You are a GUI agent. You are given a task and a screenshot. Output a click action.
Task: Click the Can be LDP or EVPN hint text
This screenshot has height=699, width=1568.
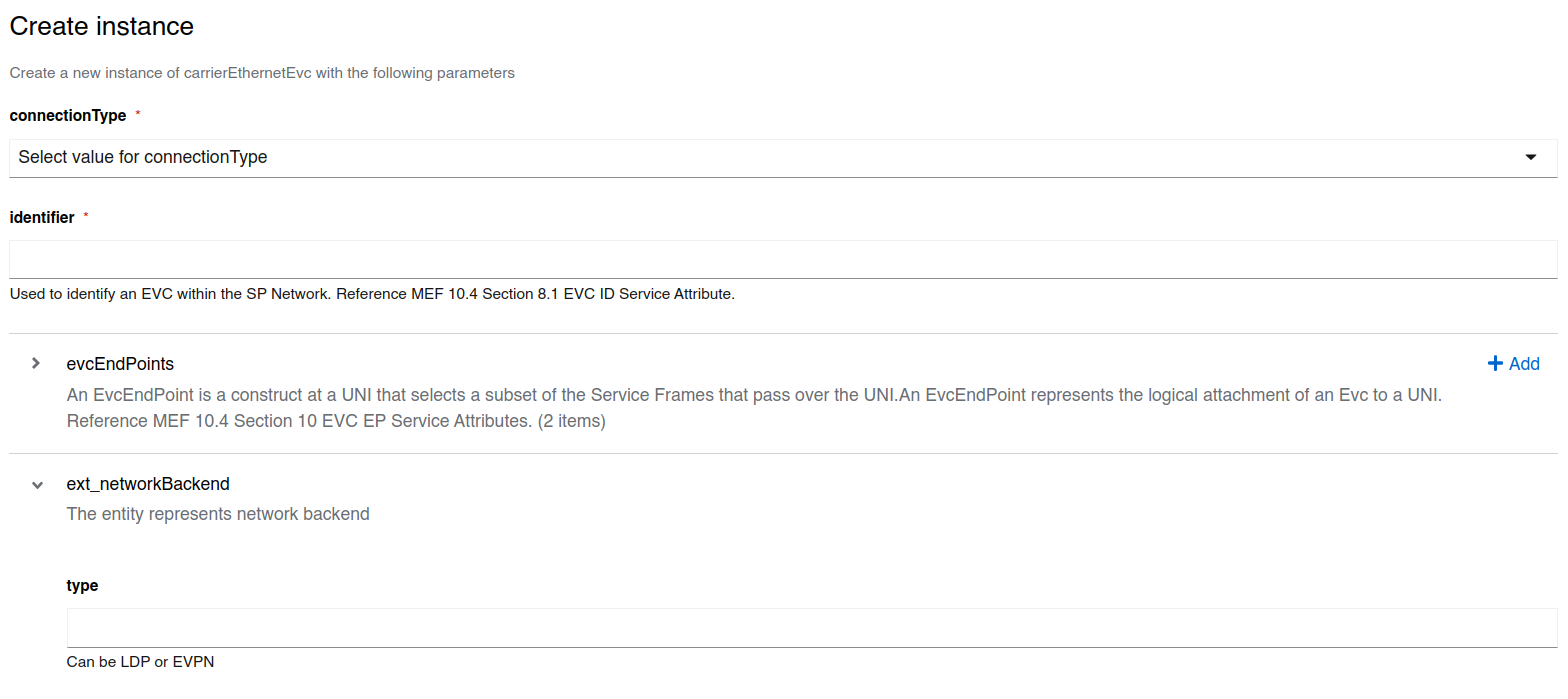pos(140,661)
